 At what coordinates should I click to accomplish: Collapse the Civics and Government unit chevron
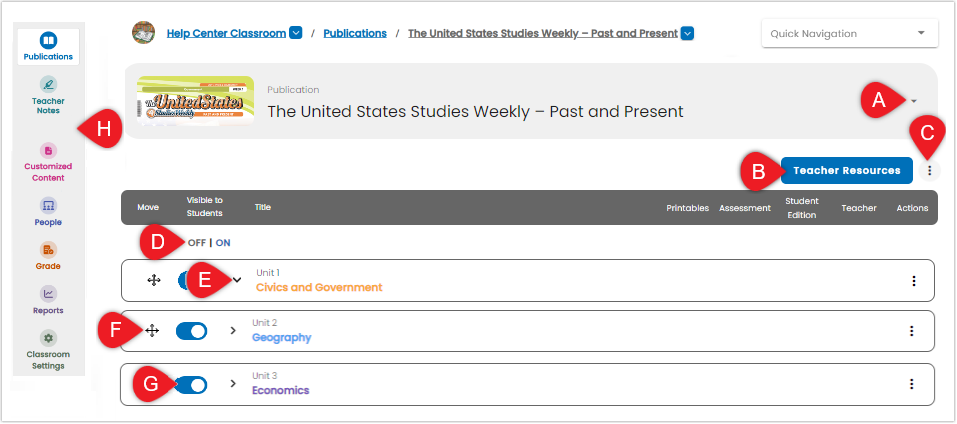click(237, 279)
